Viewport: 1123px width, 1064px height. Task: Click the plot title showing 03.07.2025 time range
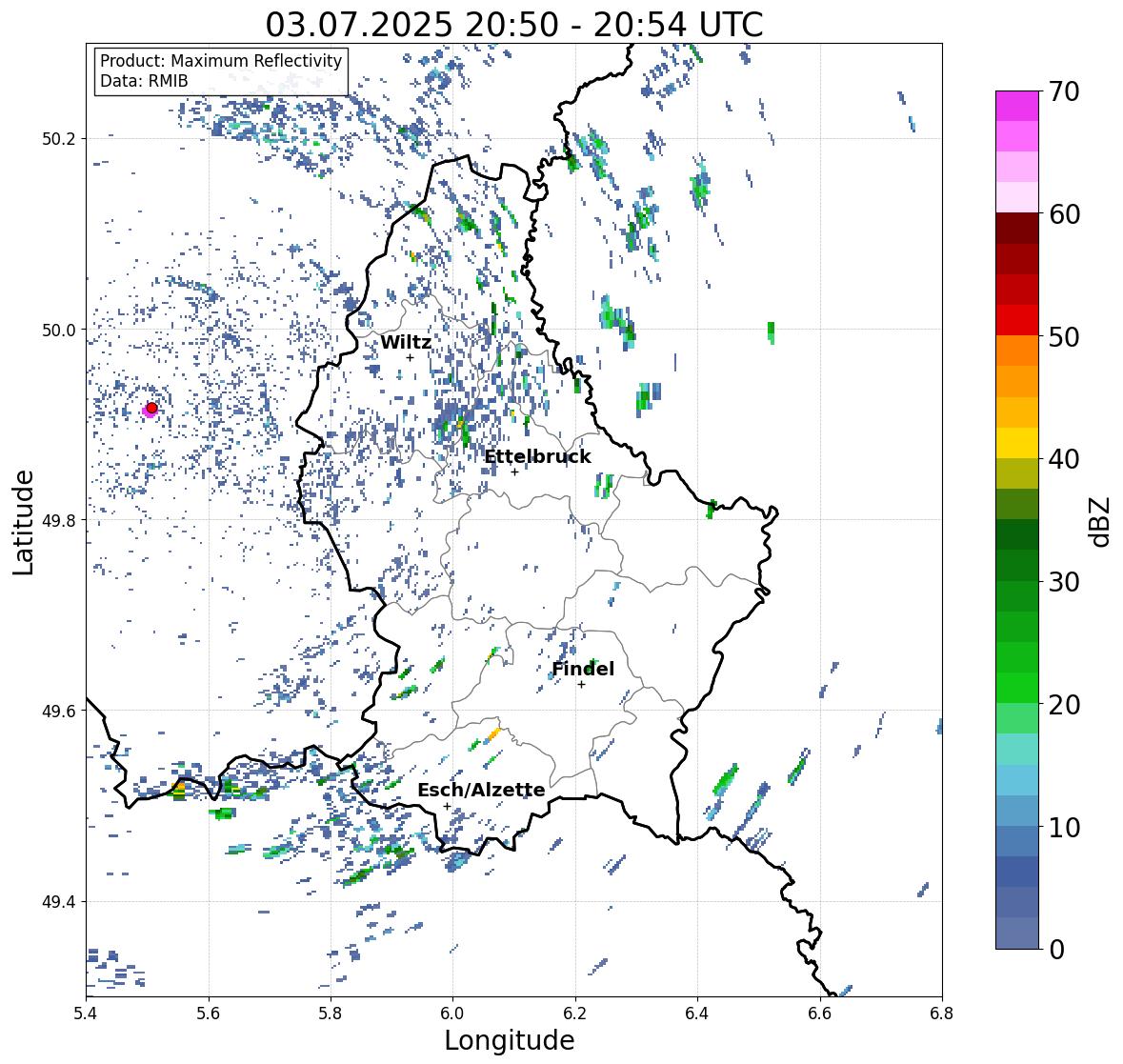point(514,25)
